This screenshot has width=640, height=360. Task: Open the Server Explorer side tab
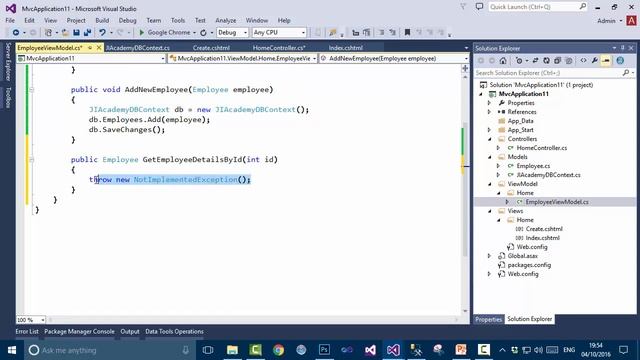coord(7,62)
